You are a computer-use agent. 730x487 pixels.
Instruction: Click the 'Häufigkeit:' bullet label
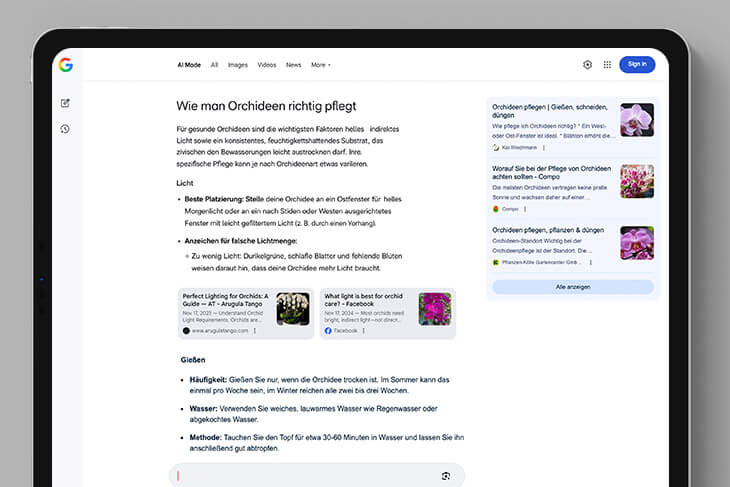[x=208, y=379]
